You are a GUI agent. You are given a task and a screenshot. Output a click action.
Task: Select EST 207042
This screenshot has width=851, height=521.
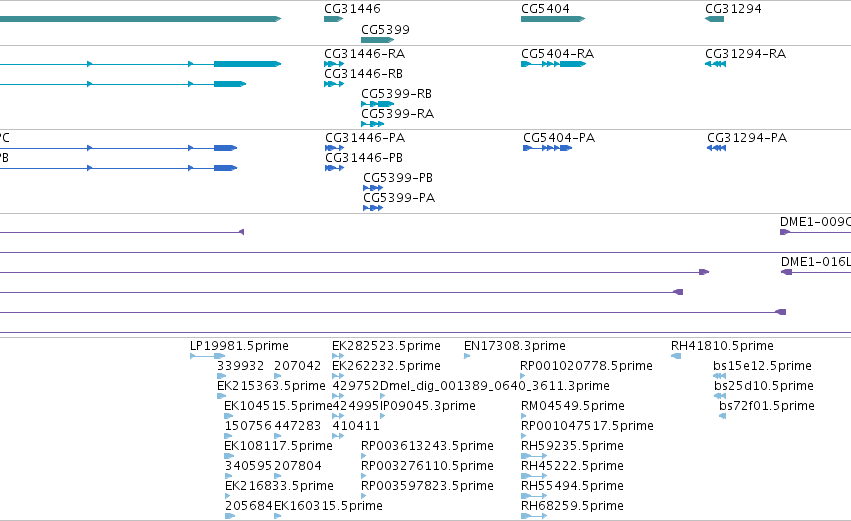tap(297, 366)
